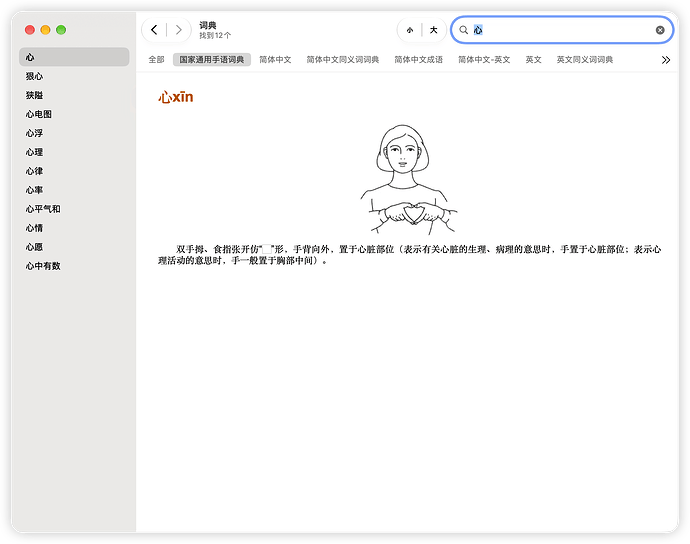Switch to the 全部 dictionary tab
This screenshot has height=544, width=690.
[156, 59]
